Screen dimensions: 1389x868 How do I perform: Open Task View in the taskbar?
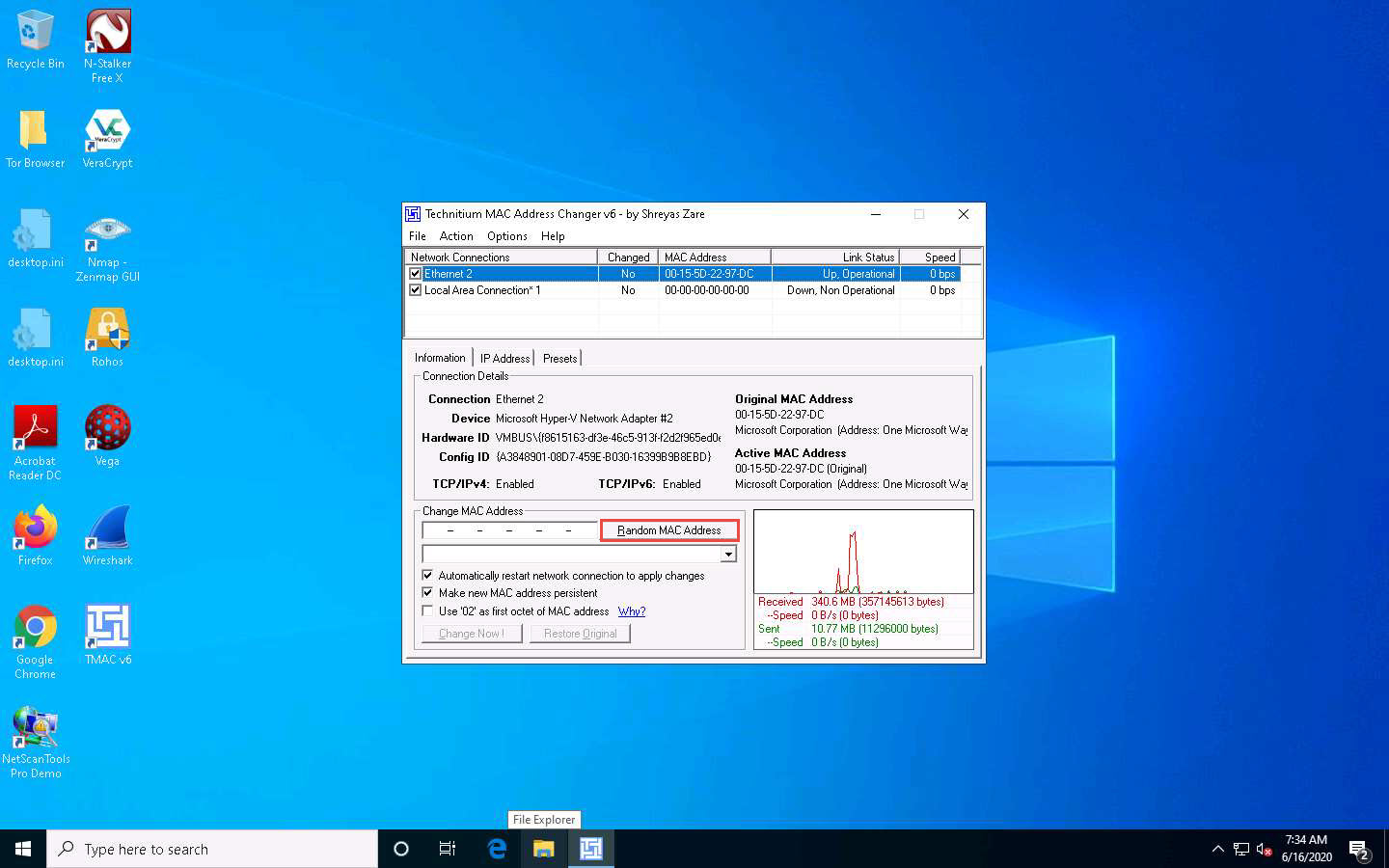[448, 849]
